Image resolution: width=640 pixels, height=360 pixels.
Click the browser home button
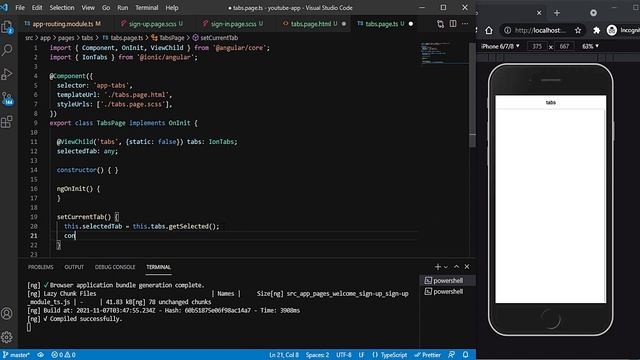[489, 30]
